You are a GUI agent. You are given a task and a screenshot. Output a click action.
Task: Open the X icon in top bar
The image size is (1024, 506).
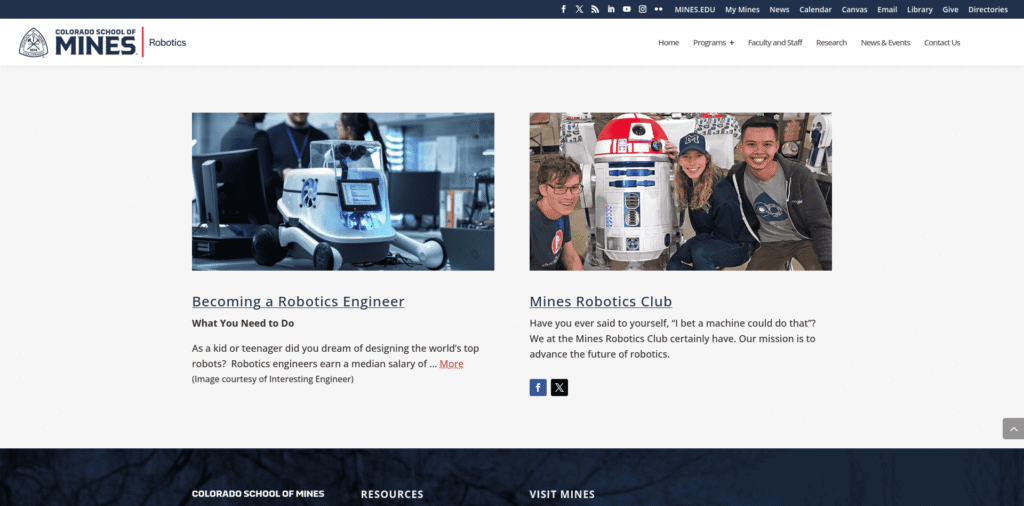tap(579, 9)
